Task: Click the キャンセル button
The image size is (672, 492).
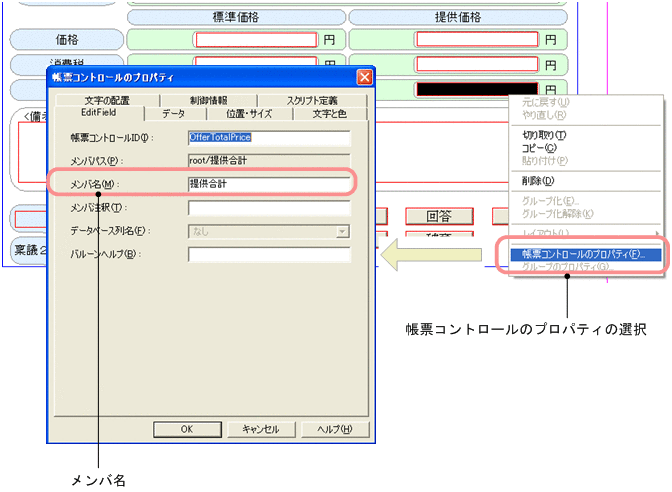Action: 261,429
